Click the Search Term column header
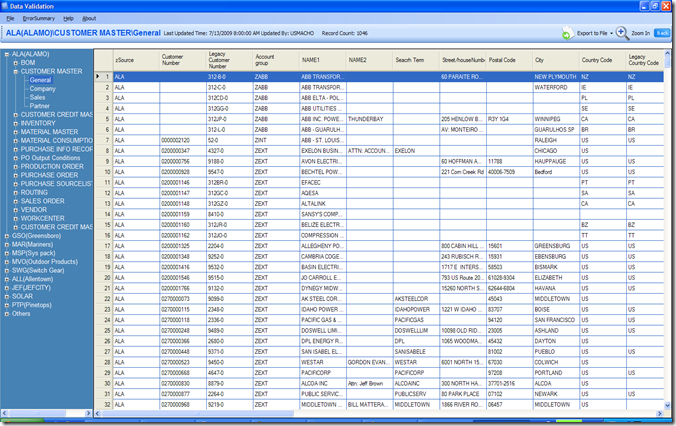Viewport: 676px width, 426px height. pos(416,60)
